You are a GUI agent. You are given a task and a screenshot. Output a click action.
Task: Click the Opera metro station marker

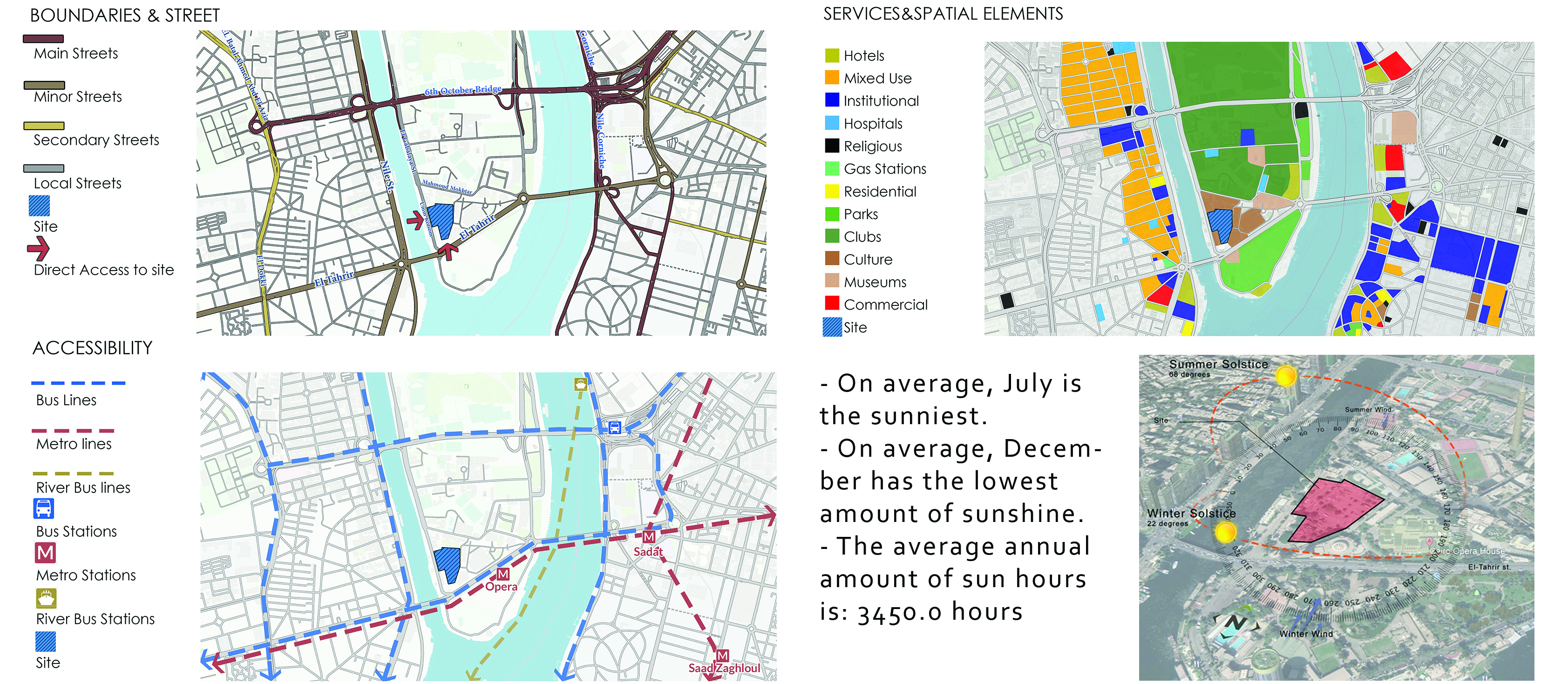click(x=503, y=574)
